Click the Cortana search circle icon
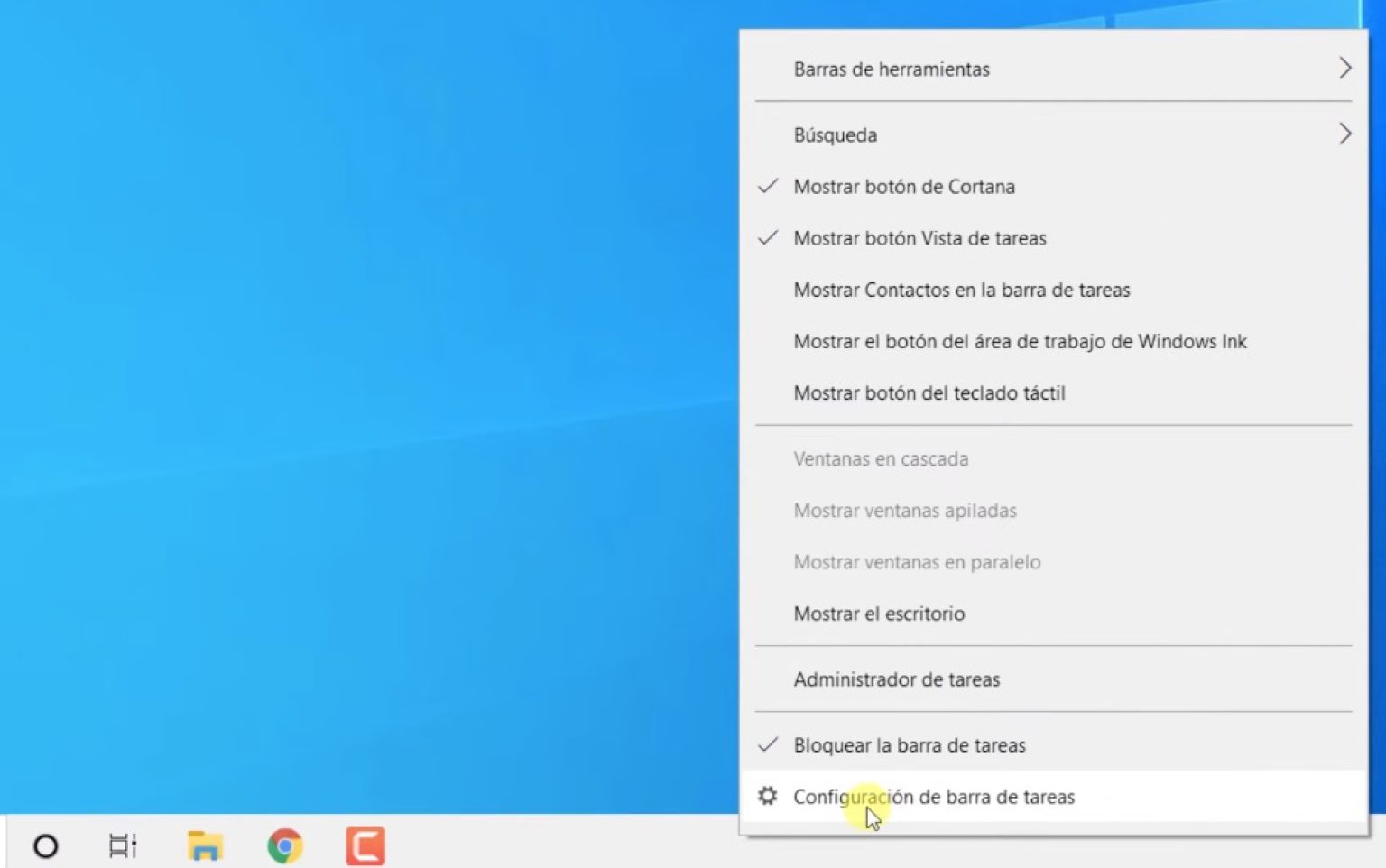This screenshot has height=868, width=1386. (x=45, y=845)
